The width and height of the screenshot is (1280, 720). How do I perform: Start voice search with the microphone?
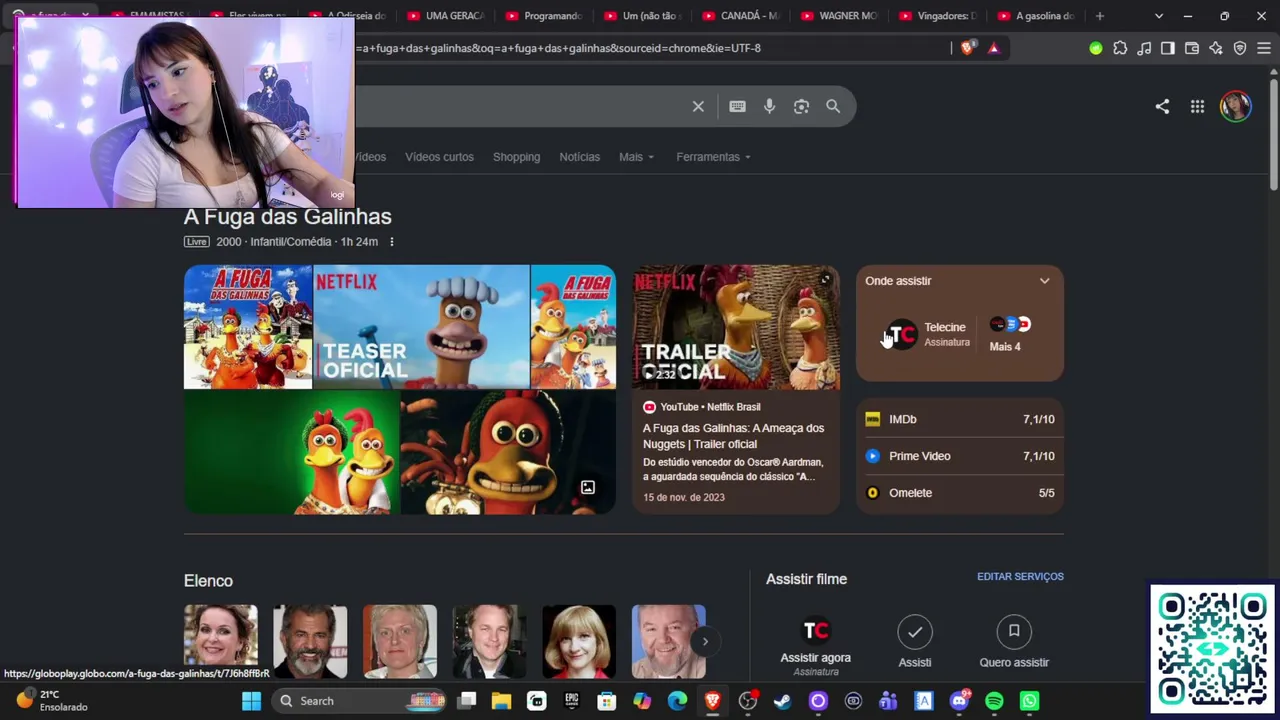coord(769,106)
